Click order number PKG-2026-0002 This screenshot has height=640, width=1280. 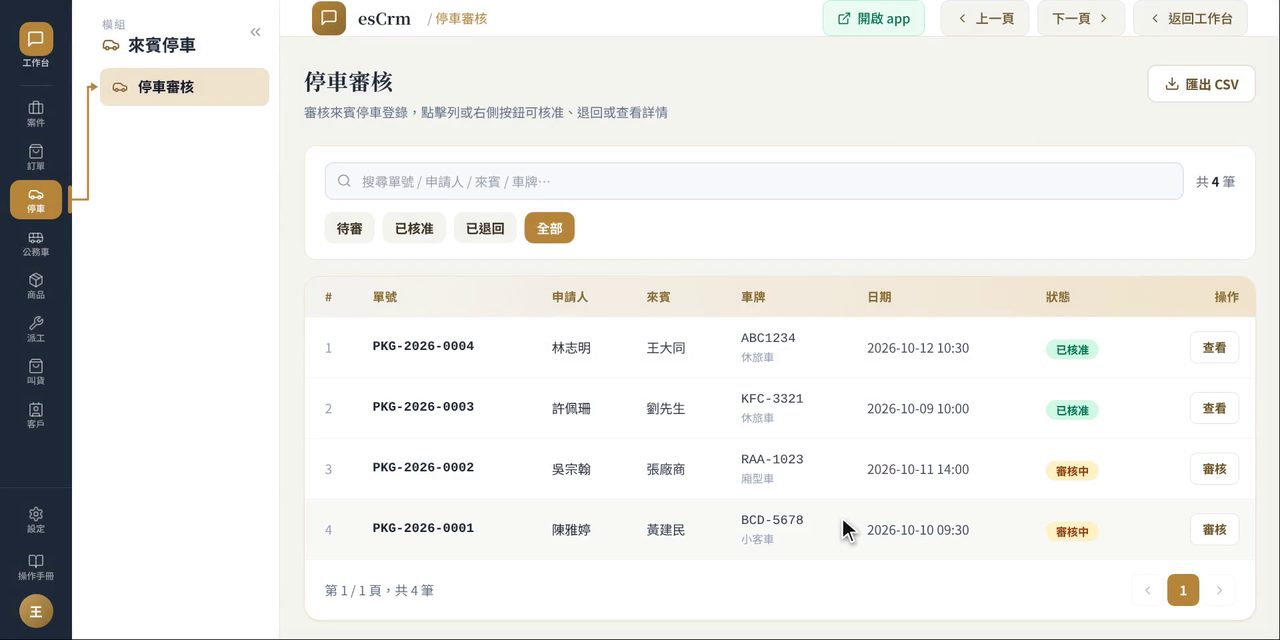pos(423,468)
